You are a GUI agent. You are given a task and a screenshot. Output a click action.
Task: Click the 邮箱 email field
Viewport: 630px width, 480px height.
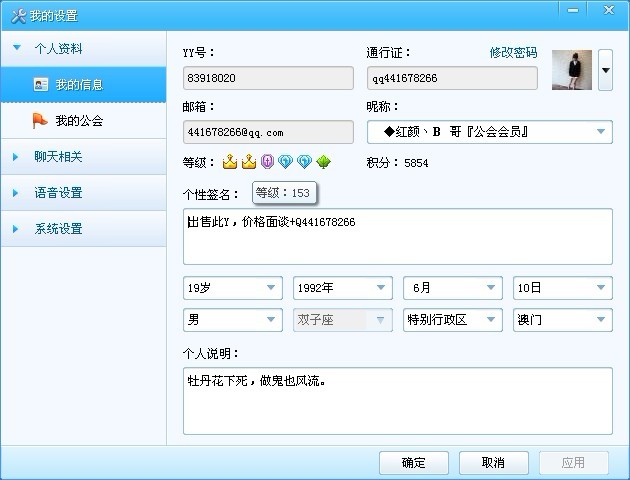(268, 132)
